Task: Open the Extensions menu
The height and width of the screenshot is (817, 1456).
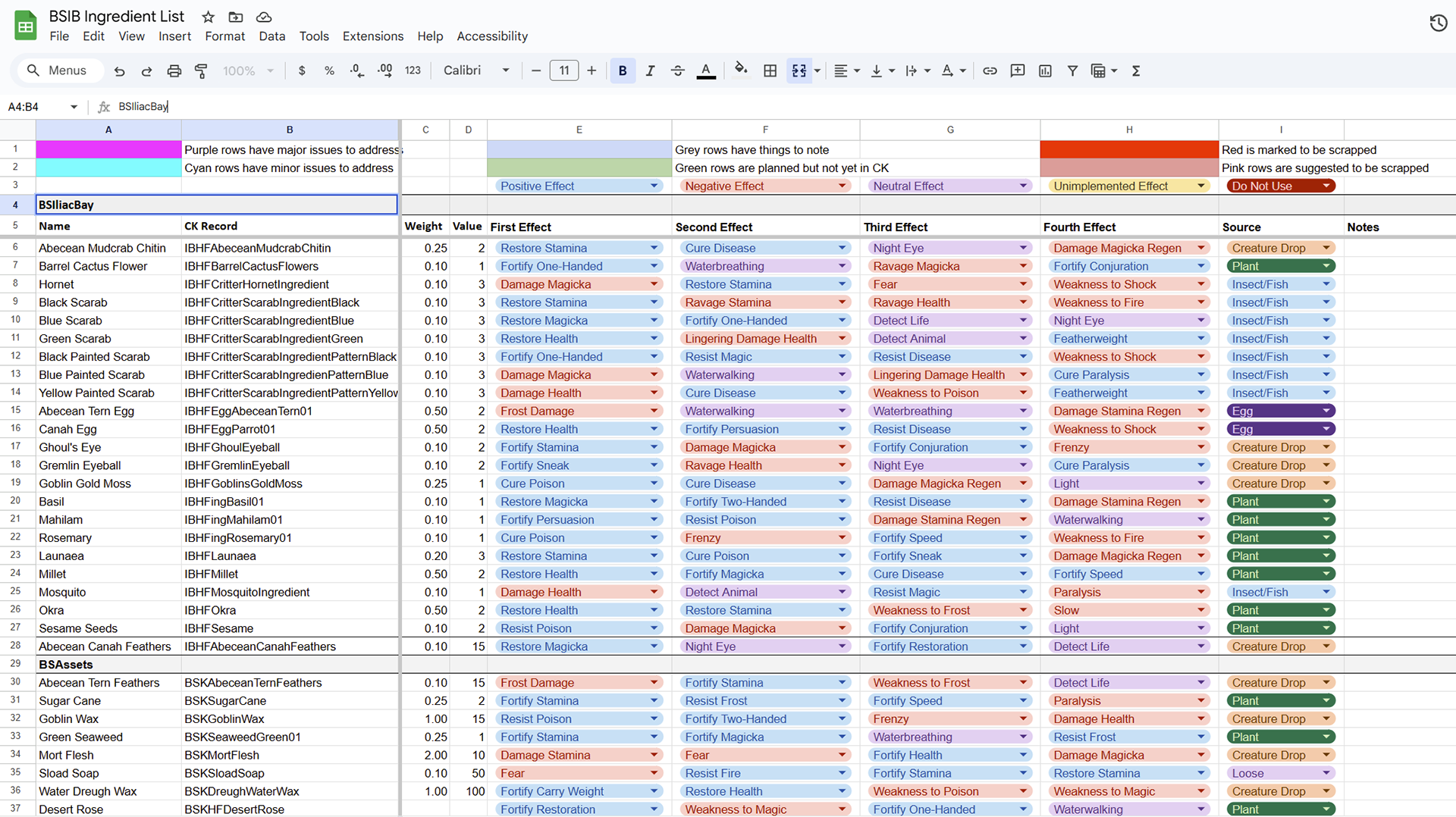Action: 373,36
